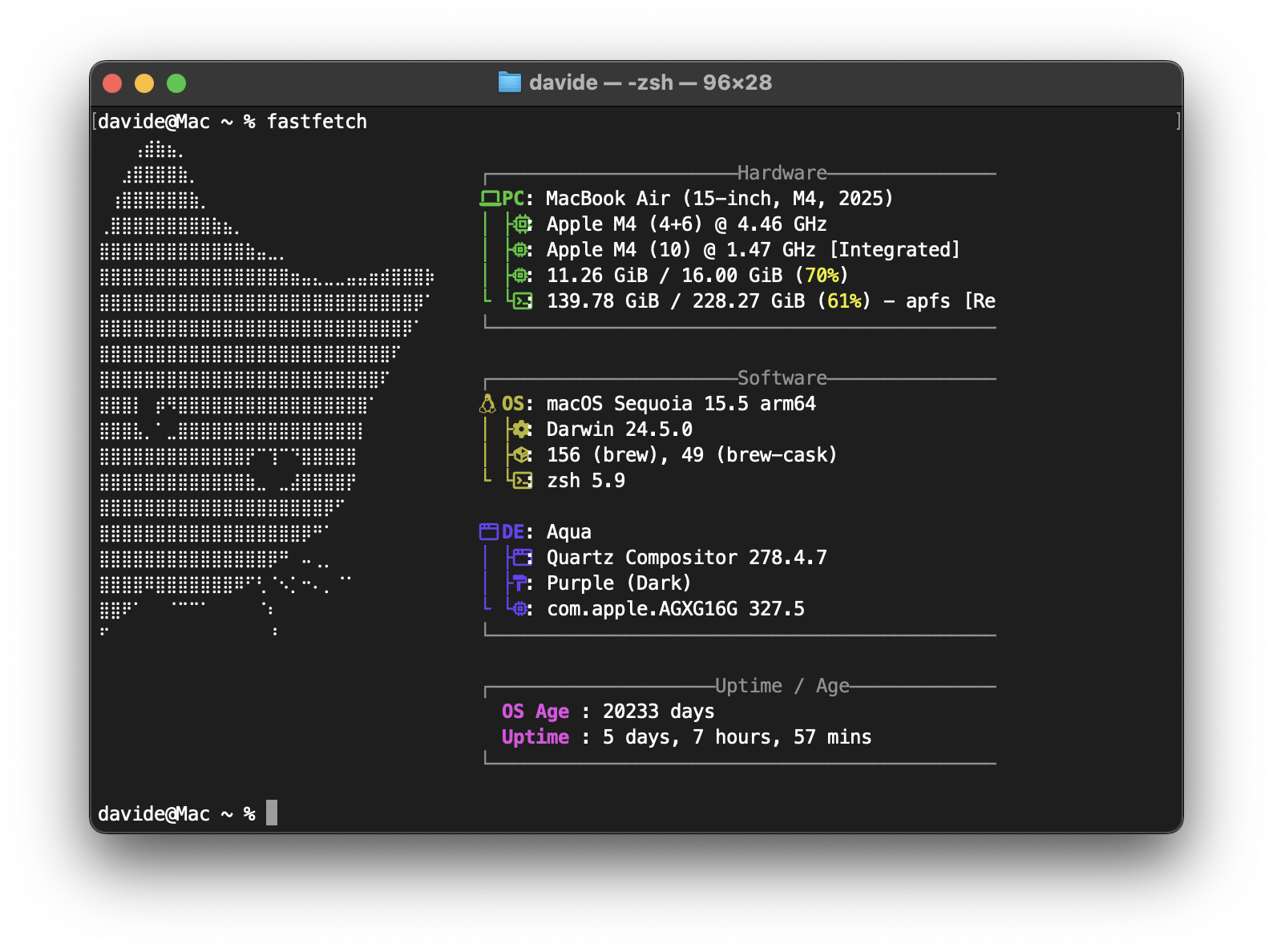1273x952 pixels.
Task: Click the green zoom window button
Action: [x=176, y=83]
